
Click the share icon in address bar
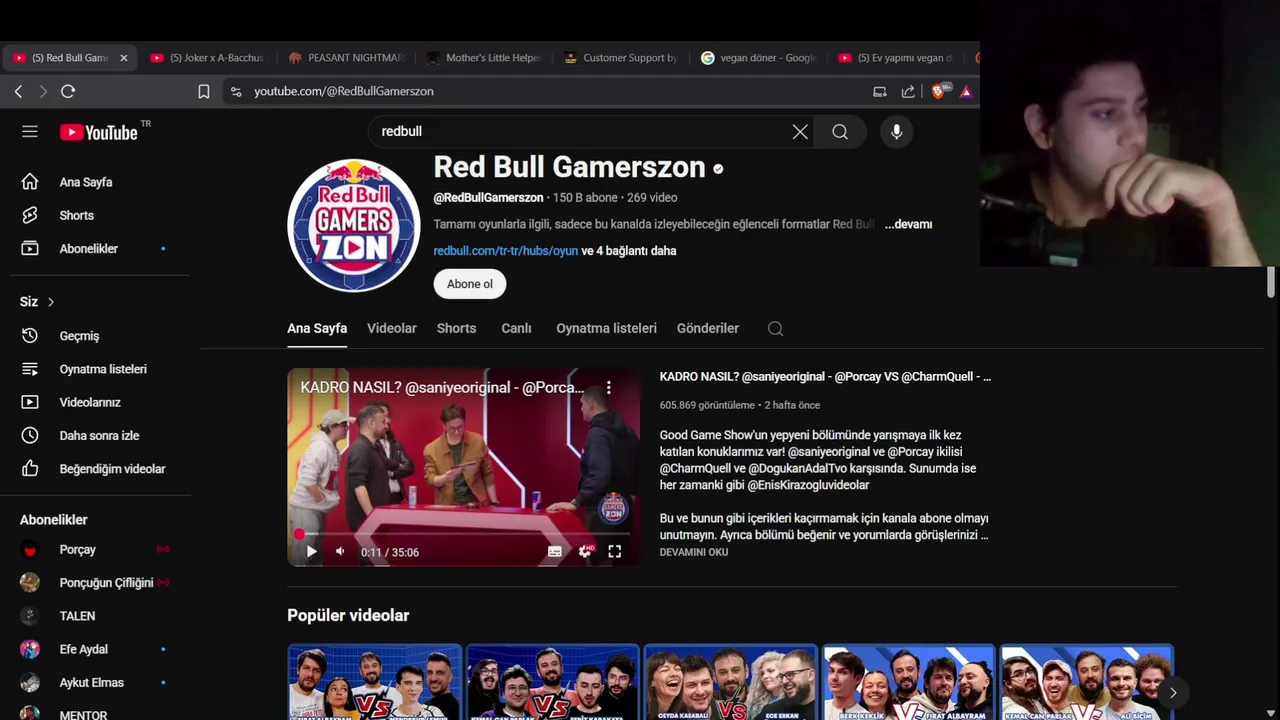(x=908, y=91)
